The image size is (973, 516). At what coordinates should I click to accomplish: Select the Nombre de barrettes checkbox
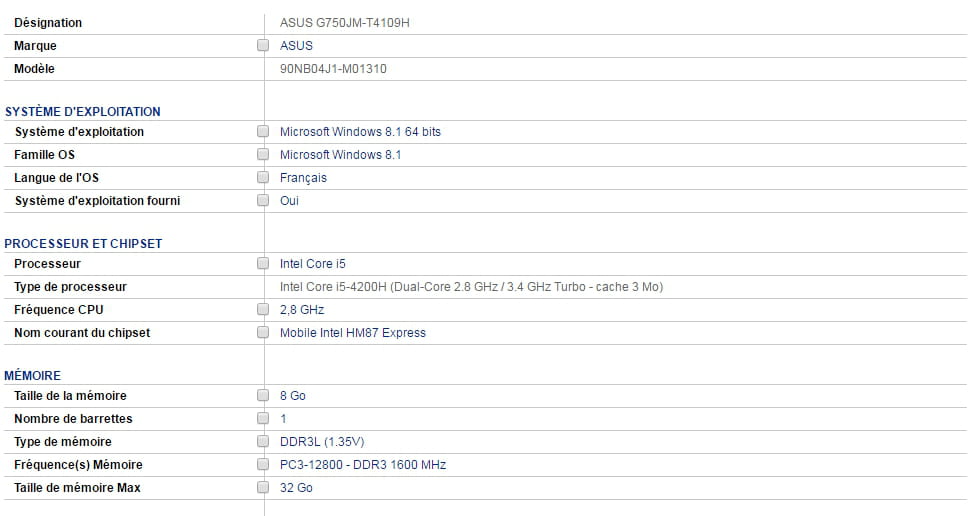click(263, 419)
